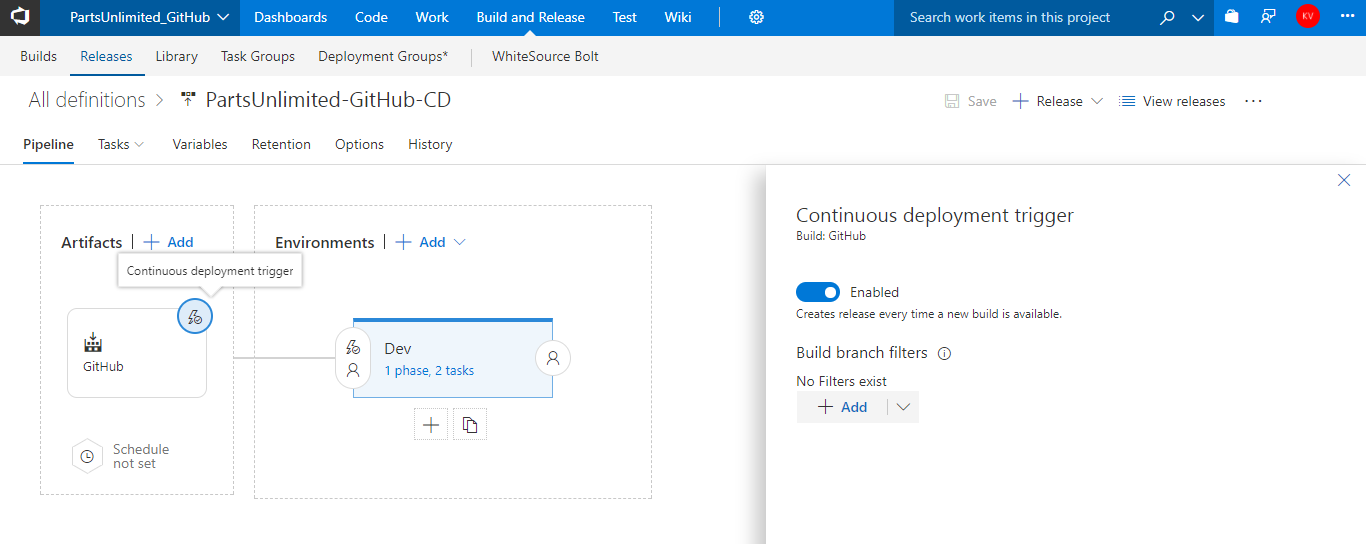
Task: Select the Dev environment name
Action: pyautogui.click(x=398, y=348)
